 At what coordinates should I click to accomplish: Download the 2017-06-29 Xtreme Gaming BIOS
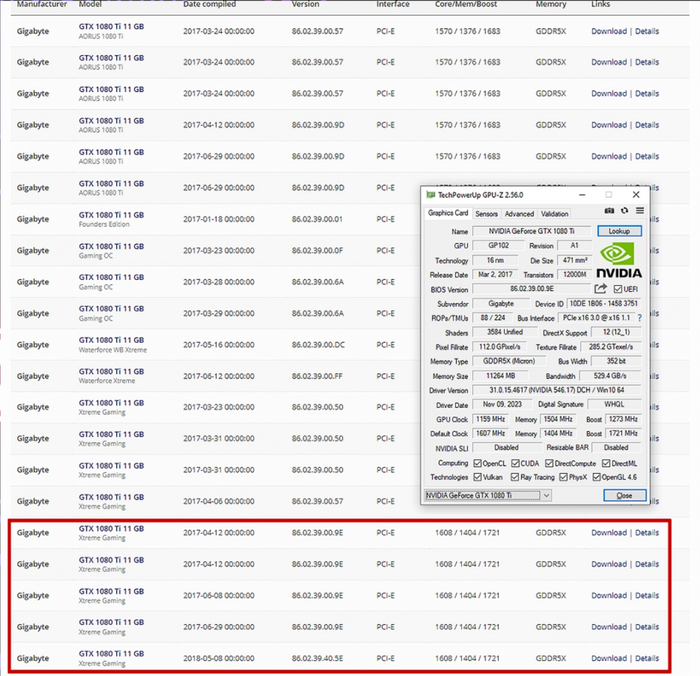(x=609, y=627)
